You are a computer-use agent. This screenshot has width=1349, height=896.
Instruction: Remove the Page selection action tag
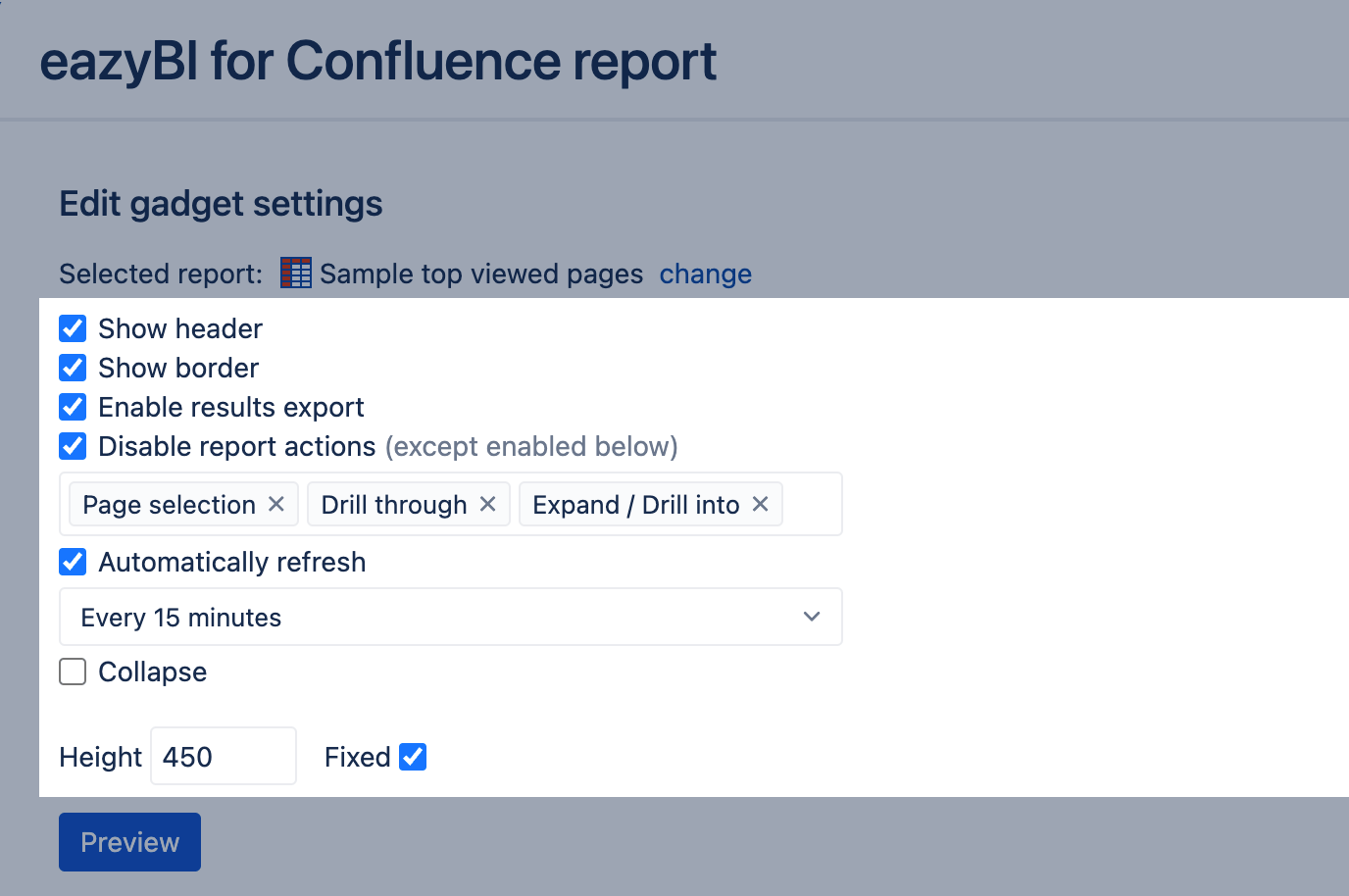(275, 504)
